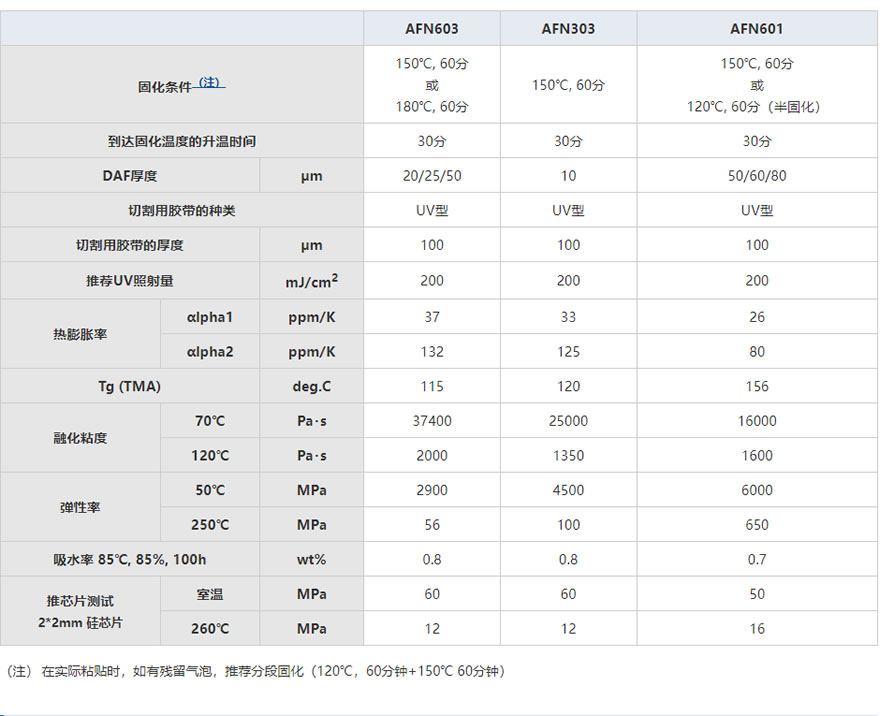The height and width of the screenshot is (716, 880).
Task: Click the 热膨胀率 row label
Action: coord(80,334)
